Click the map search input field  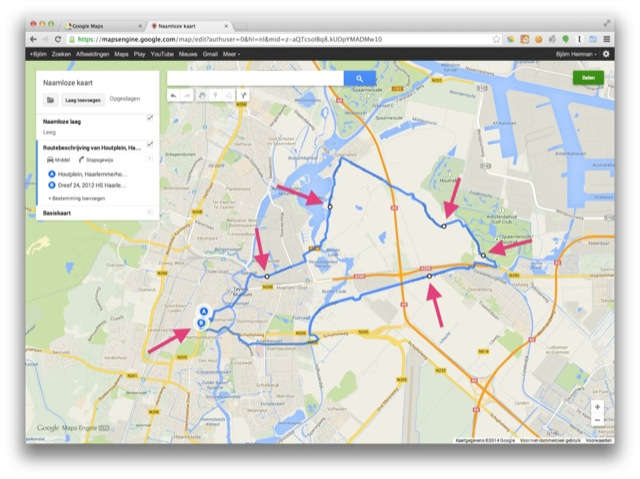point(256,78)
